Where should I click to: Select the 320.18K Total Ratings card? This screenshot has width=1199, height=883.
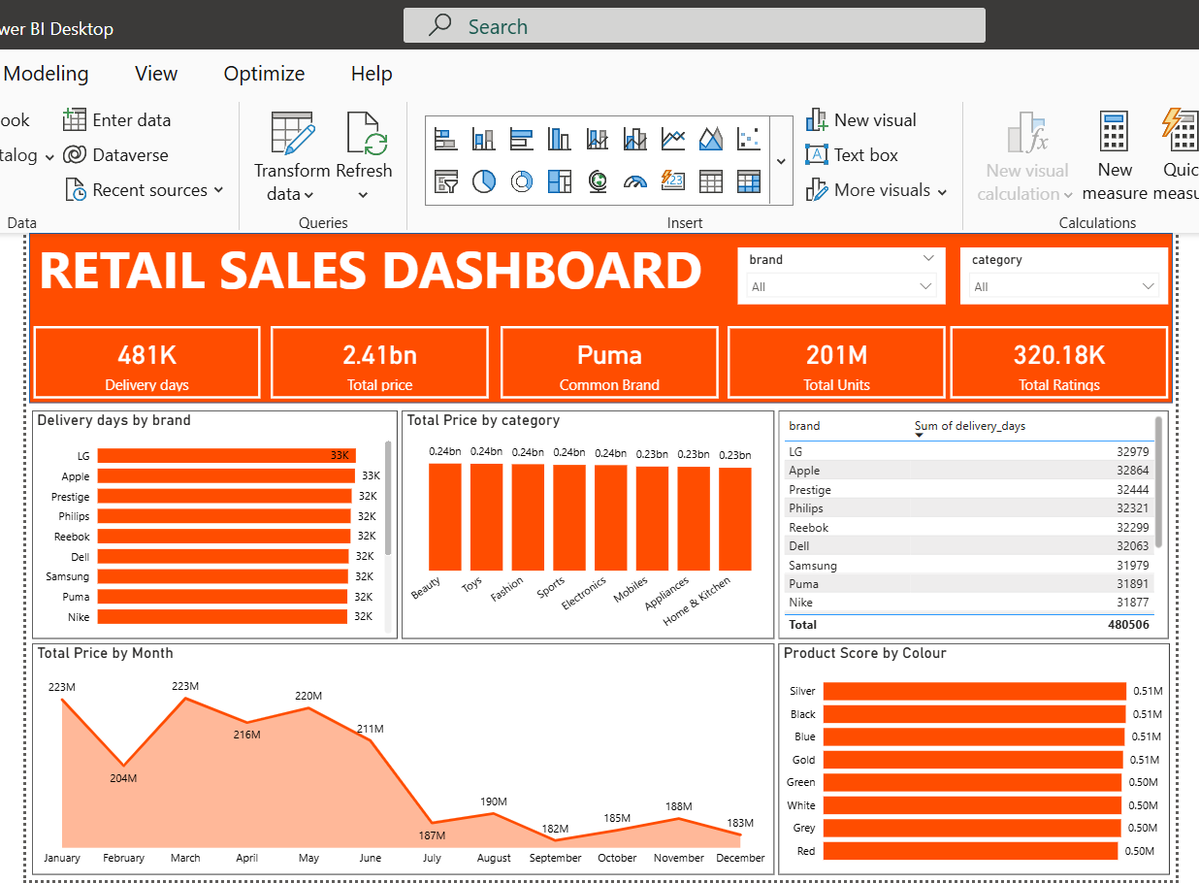(x=1059, y=362)
